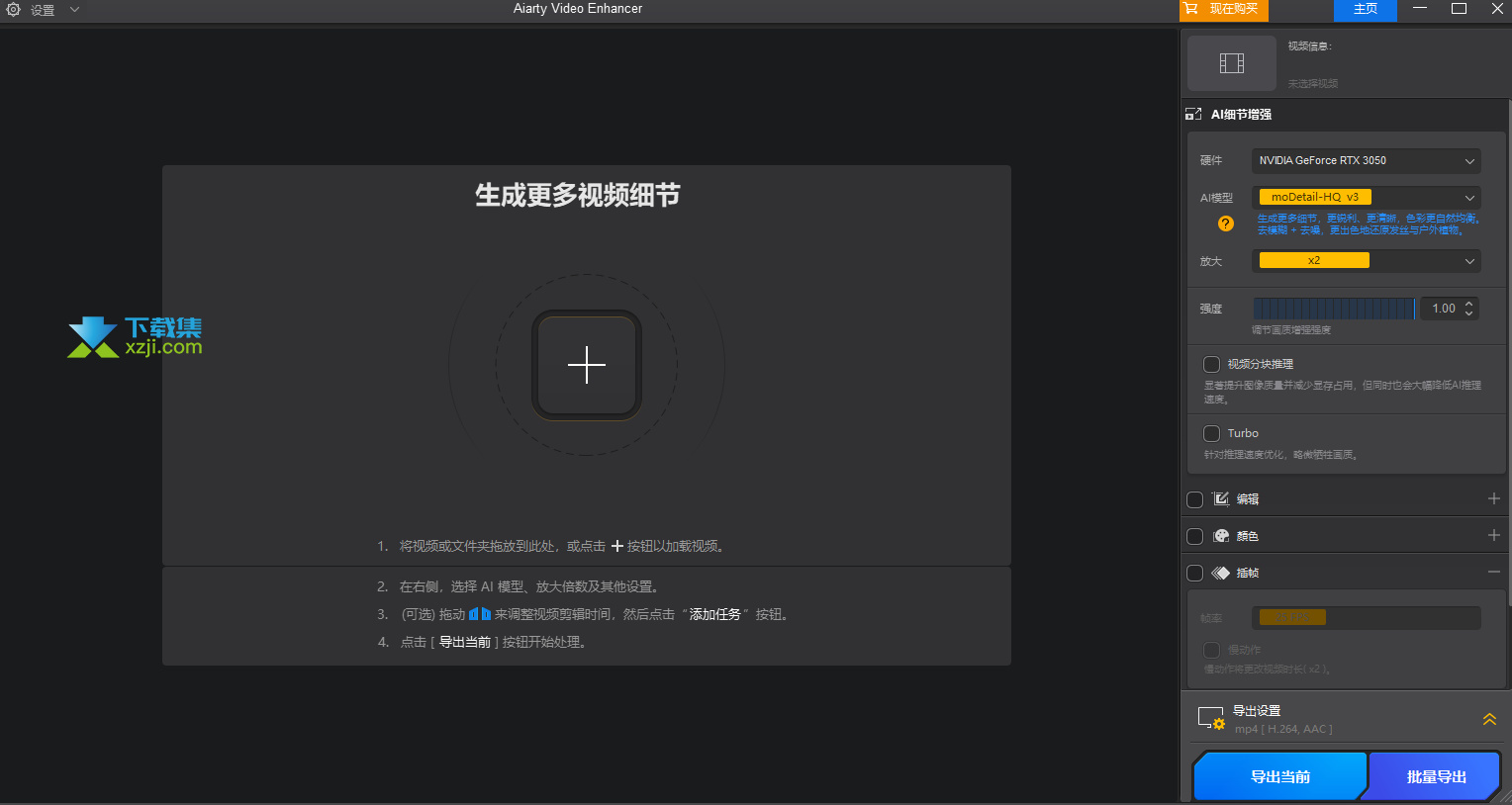This screenshot has width=1512, height=805.
Task: Open the AI细节增强 panel icon
Action: click(x=1194, y=113)
